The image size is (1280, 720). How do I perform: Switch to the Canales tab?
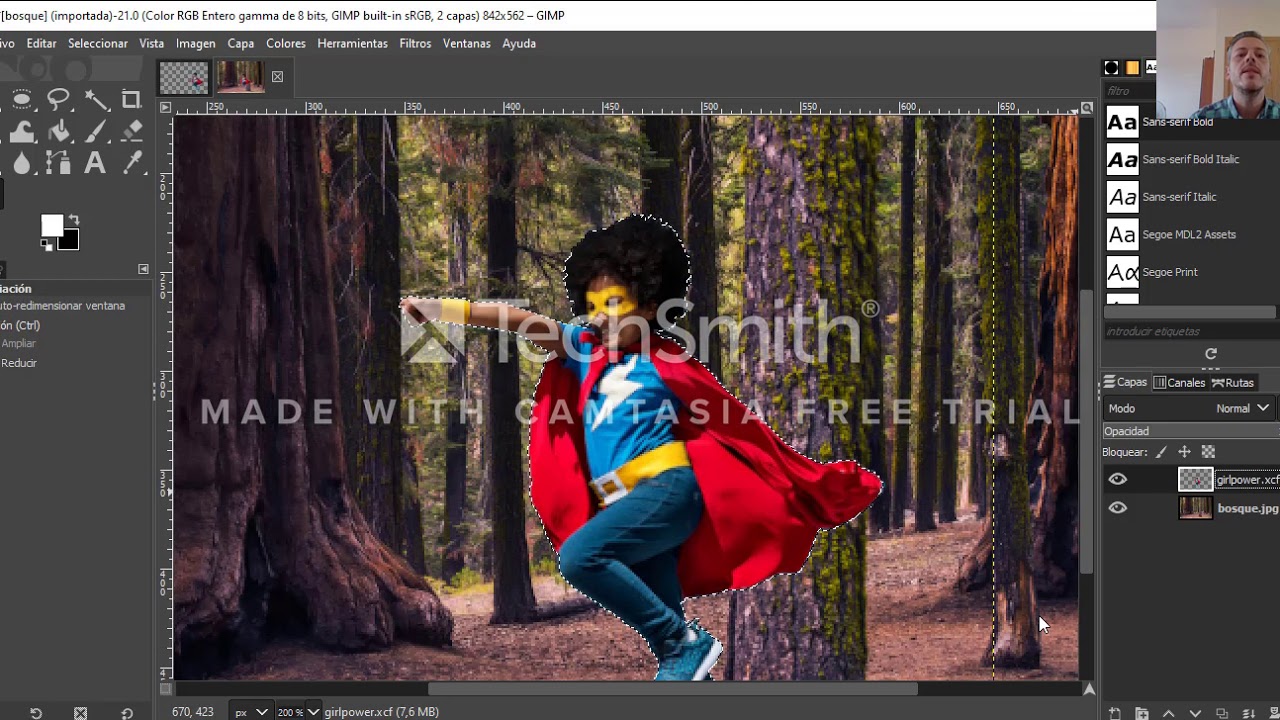[1180, 382]
